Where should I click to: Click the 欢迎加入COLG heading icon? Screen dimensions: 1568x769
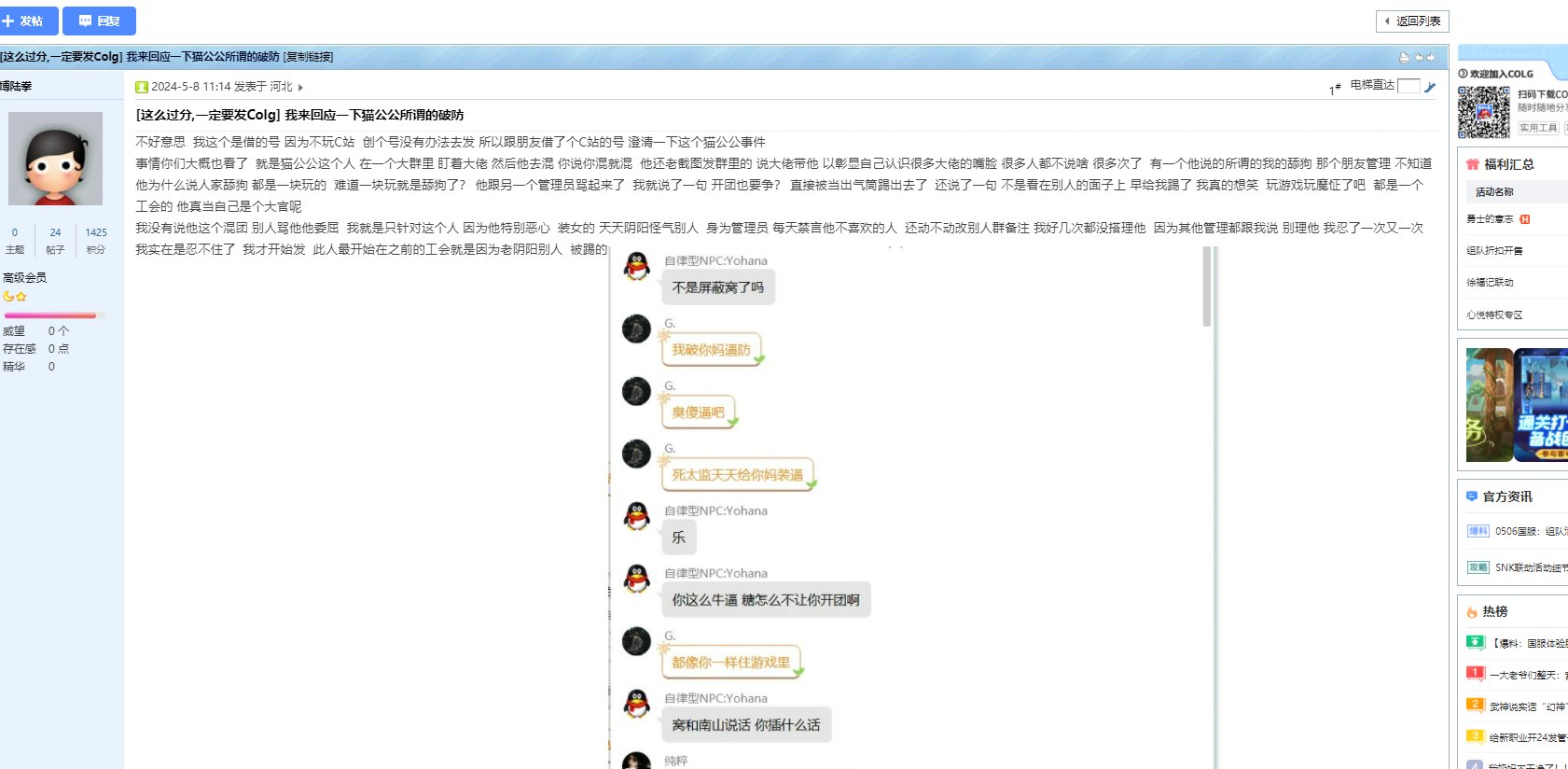[x=1463, y=74]
